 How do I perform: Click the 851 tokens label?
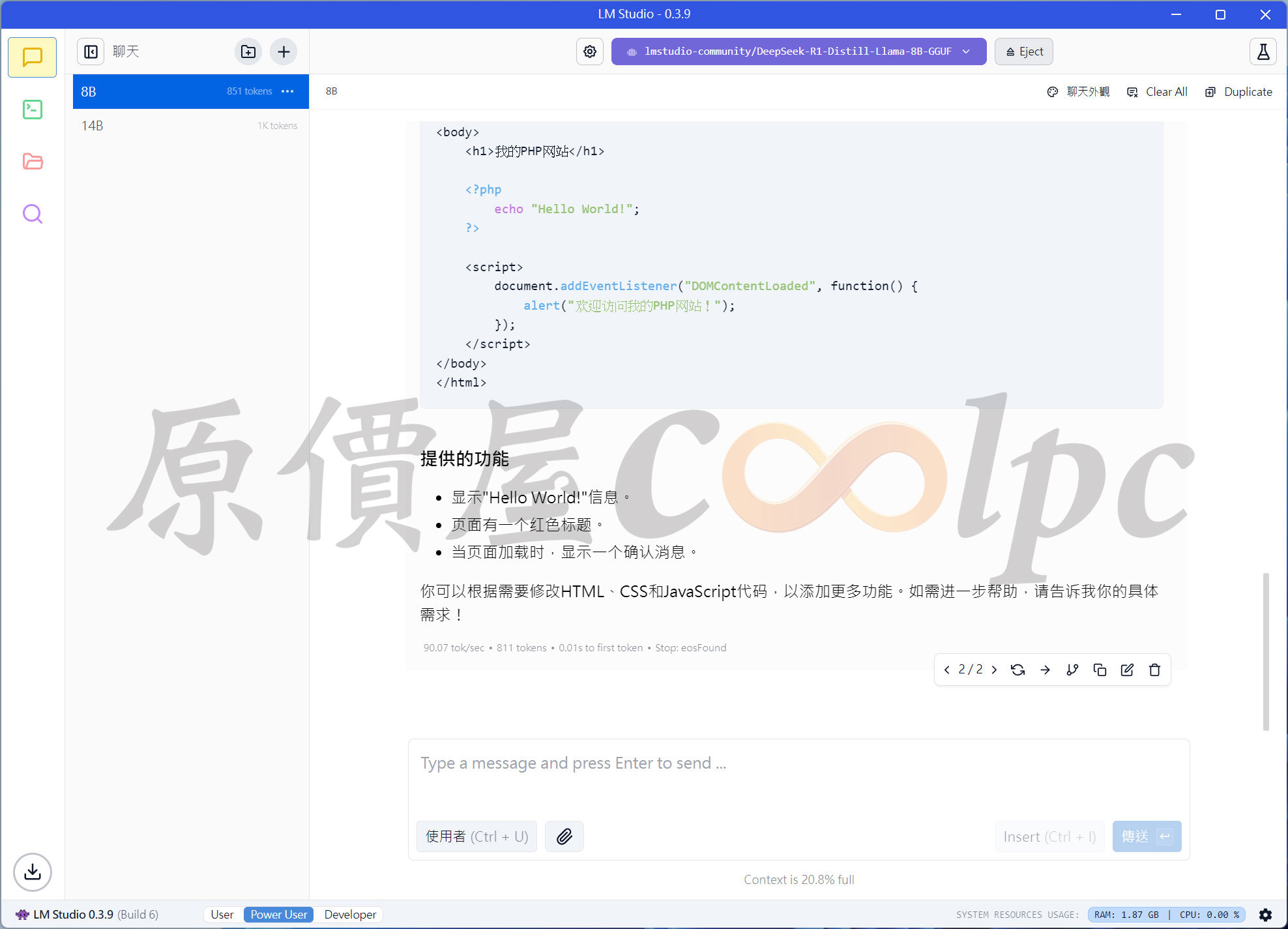click(x=250, y=91)
